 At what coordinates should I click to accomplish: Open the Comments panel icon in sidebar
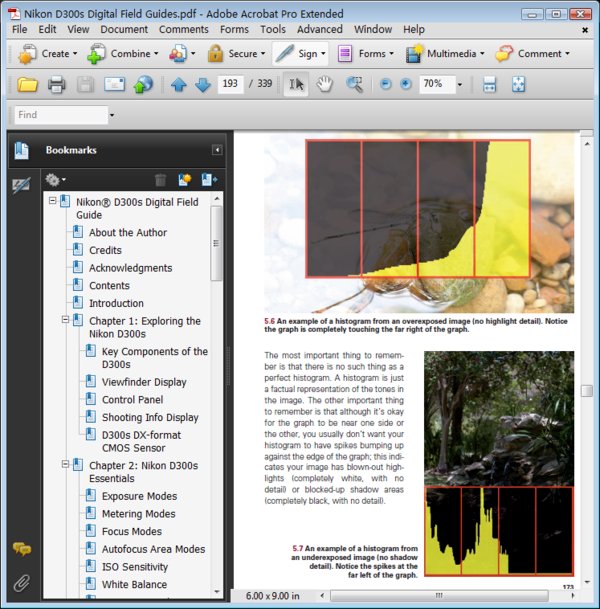point(21,549)
